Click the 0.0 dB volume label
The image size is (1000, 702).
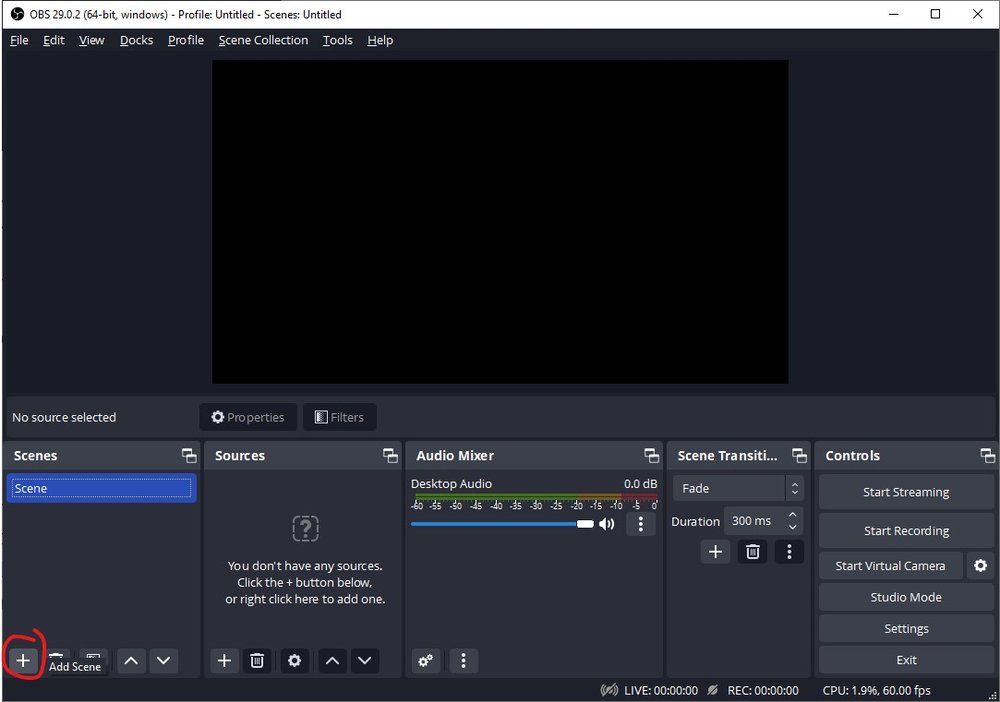click(x=640, y=484)
